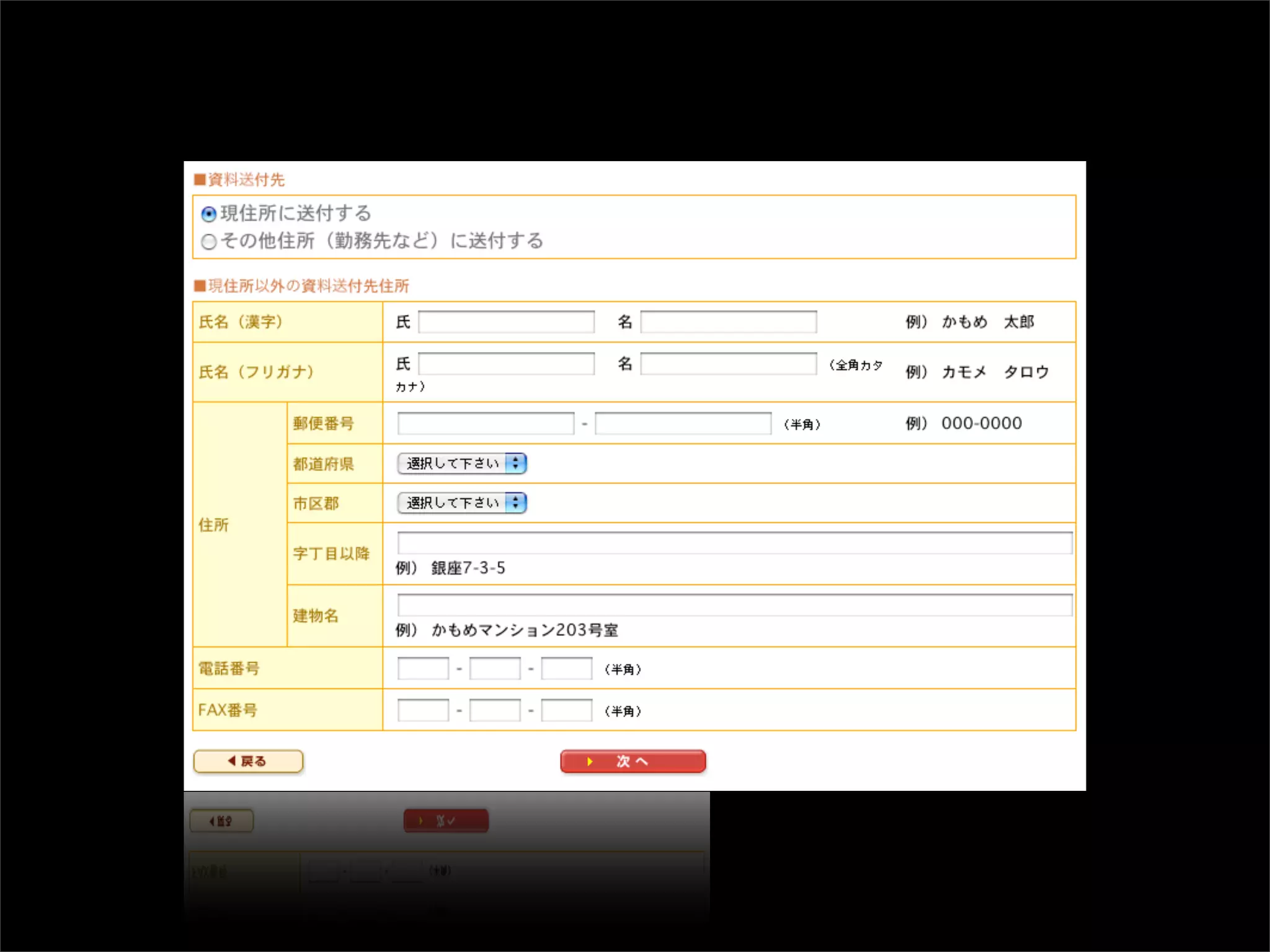
Task: Click the 戻る back button
Action: point(248,761)
